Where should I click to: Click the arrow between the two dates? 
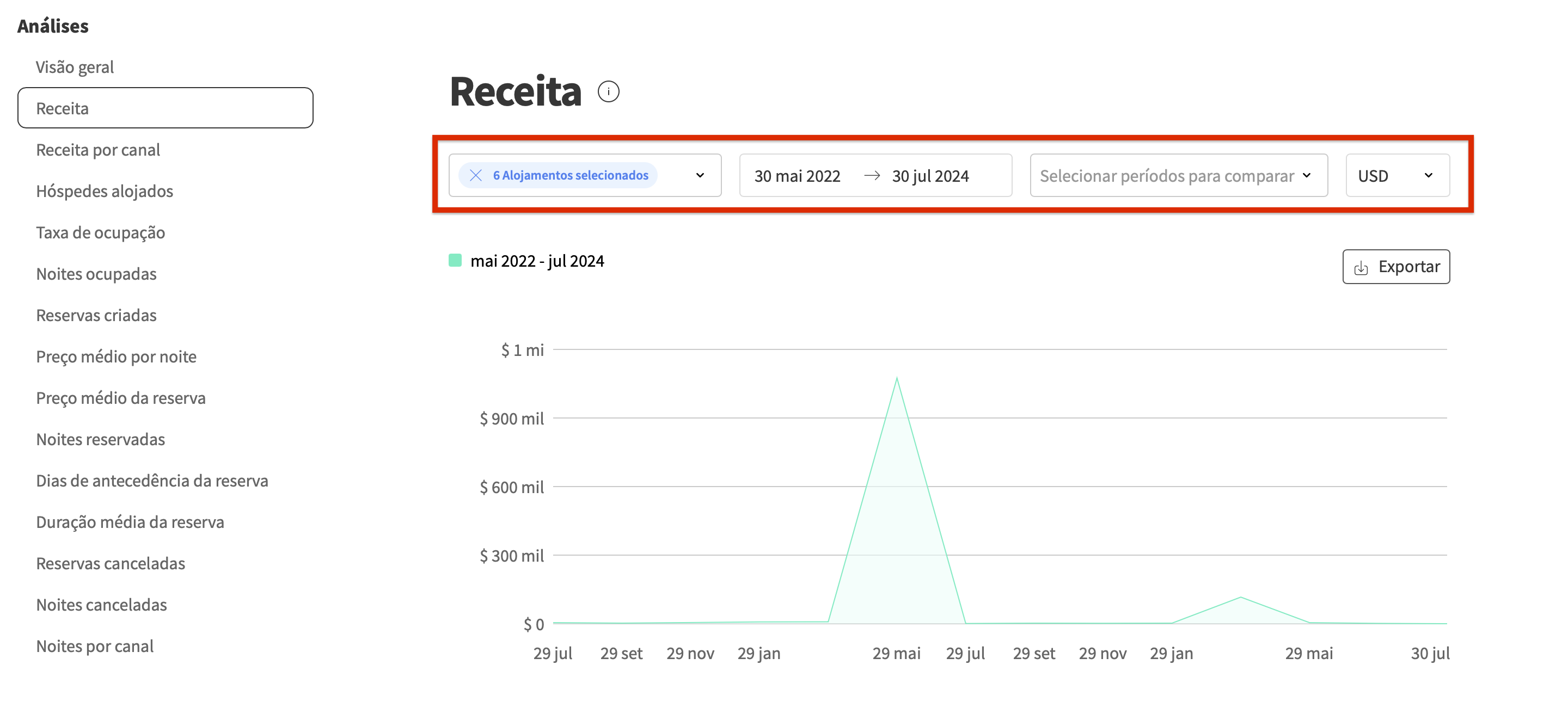click(872, 175)
